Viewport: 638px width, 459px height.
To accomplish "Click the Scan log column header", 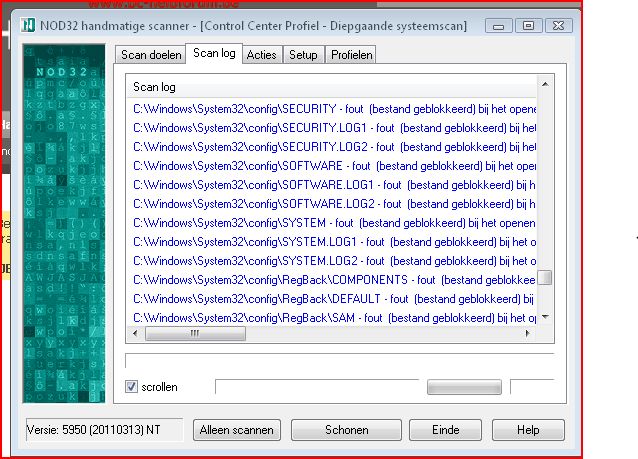I will [332, 87].
